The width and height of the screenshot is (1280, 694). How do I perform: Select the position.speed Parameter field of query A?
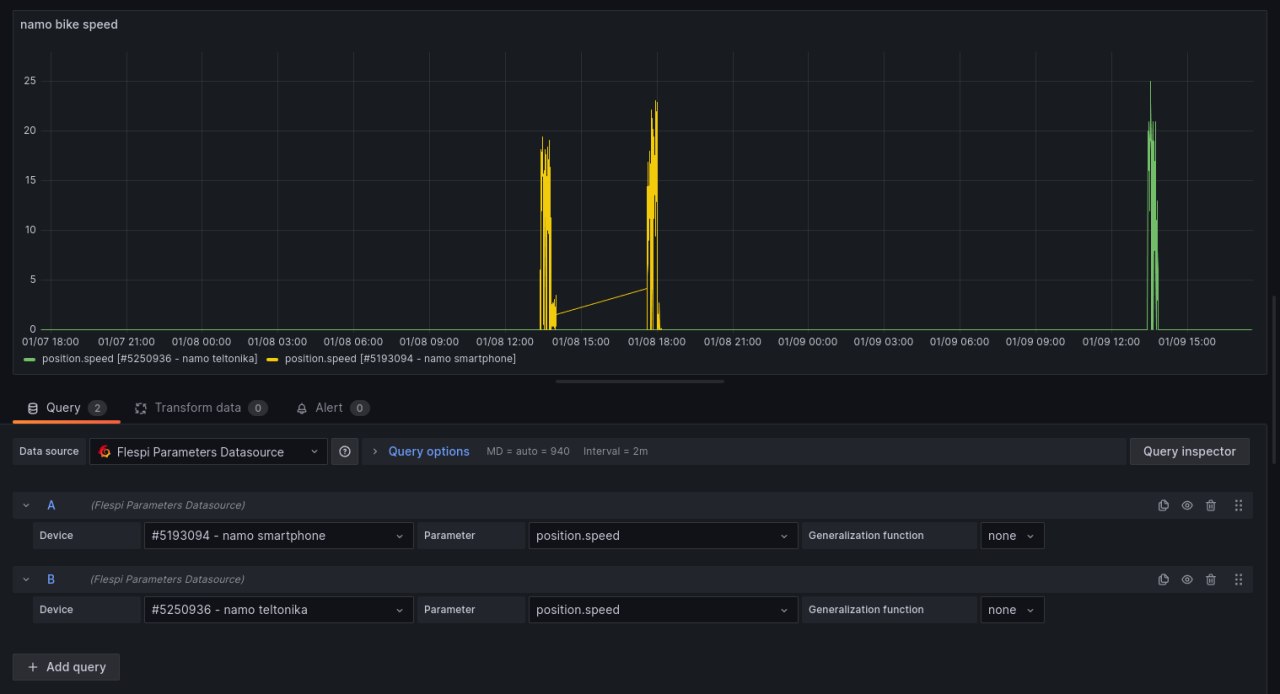click(662, 535)
